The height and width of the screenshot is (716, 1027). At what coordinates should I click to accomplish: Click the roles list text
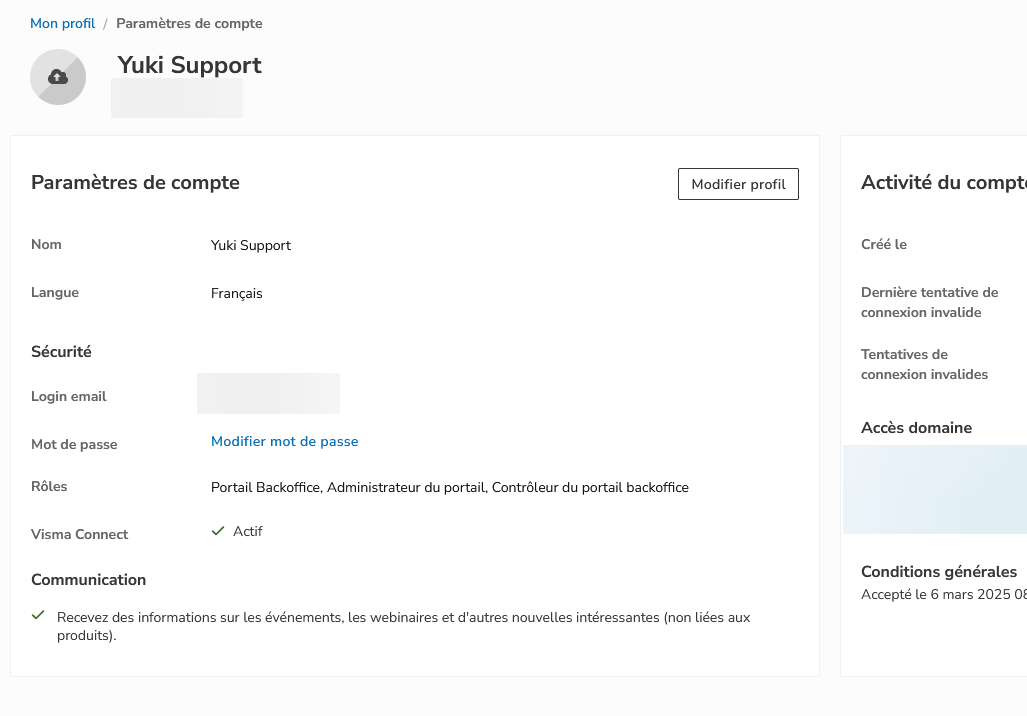(x=449, y=487)
